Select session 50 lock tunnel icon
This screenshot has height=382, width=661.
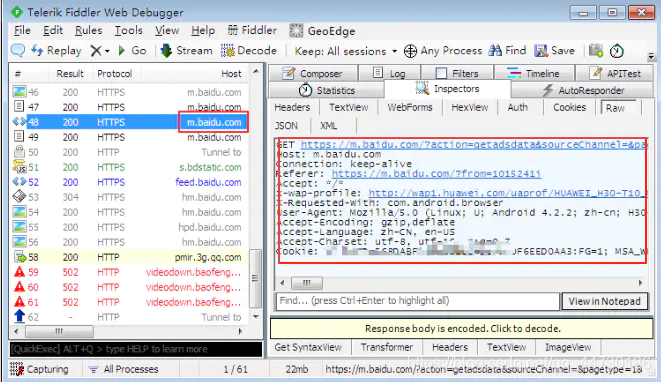click(19, 152)
